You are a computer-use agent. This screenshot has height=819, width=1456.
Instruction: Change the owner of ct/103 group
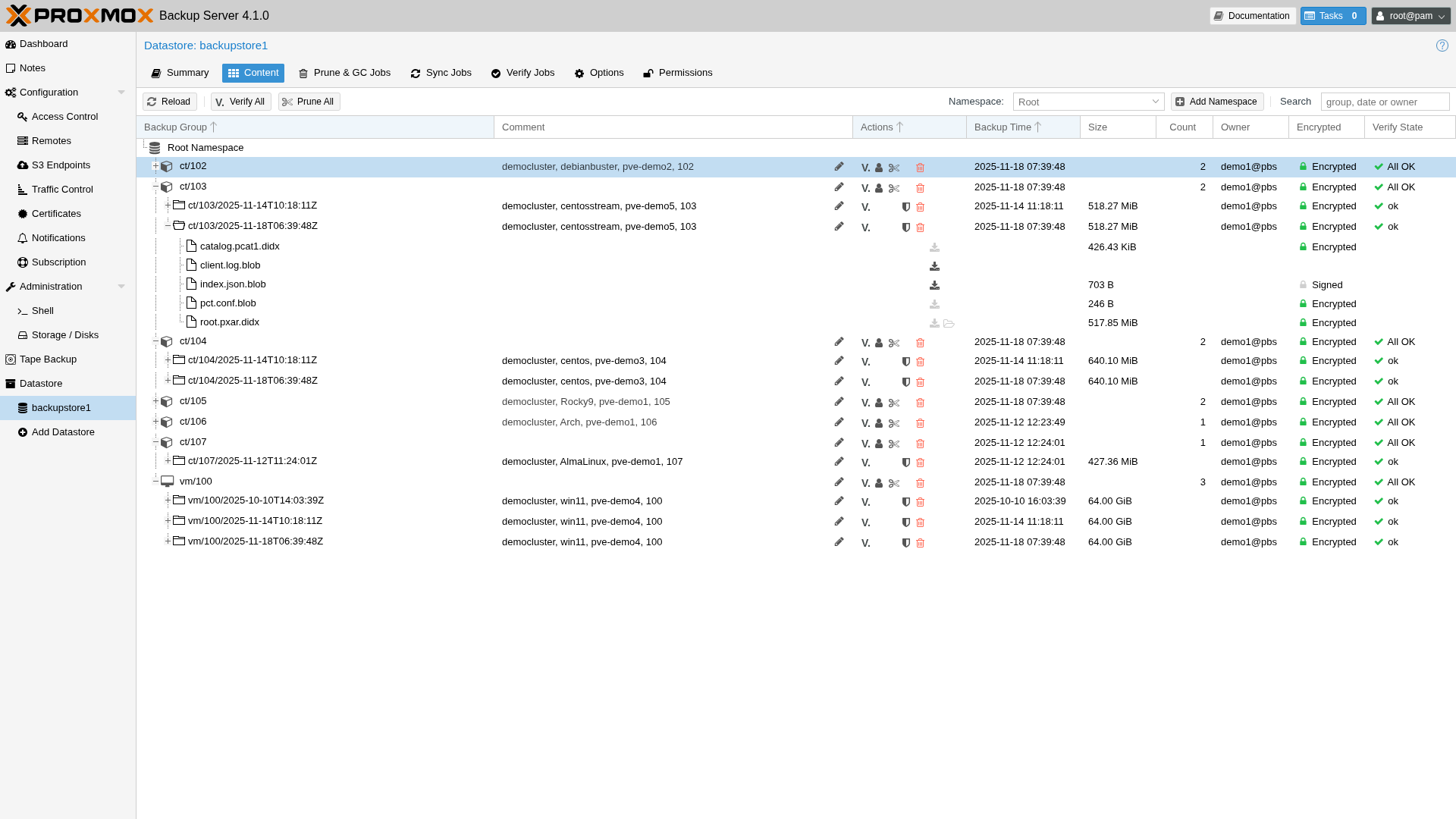(879, 188)
